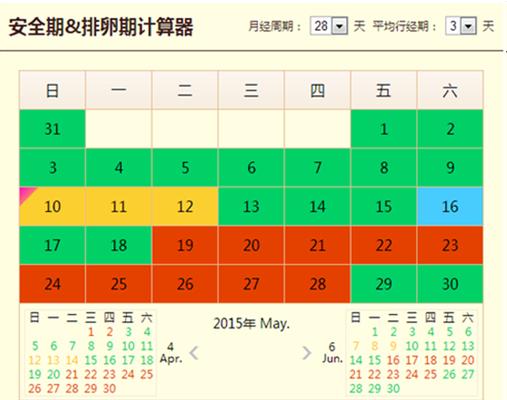
Task: Go to previous month with left arrow
Action: tap(194, 353)
